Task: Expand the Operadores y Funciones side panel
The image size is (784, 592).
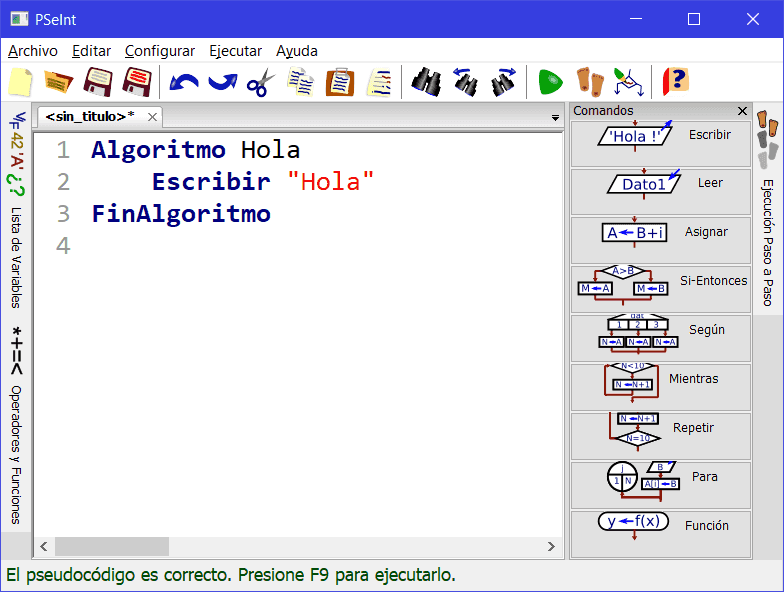Action: 16,425
